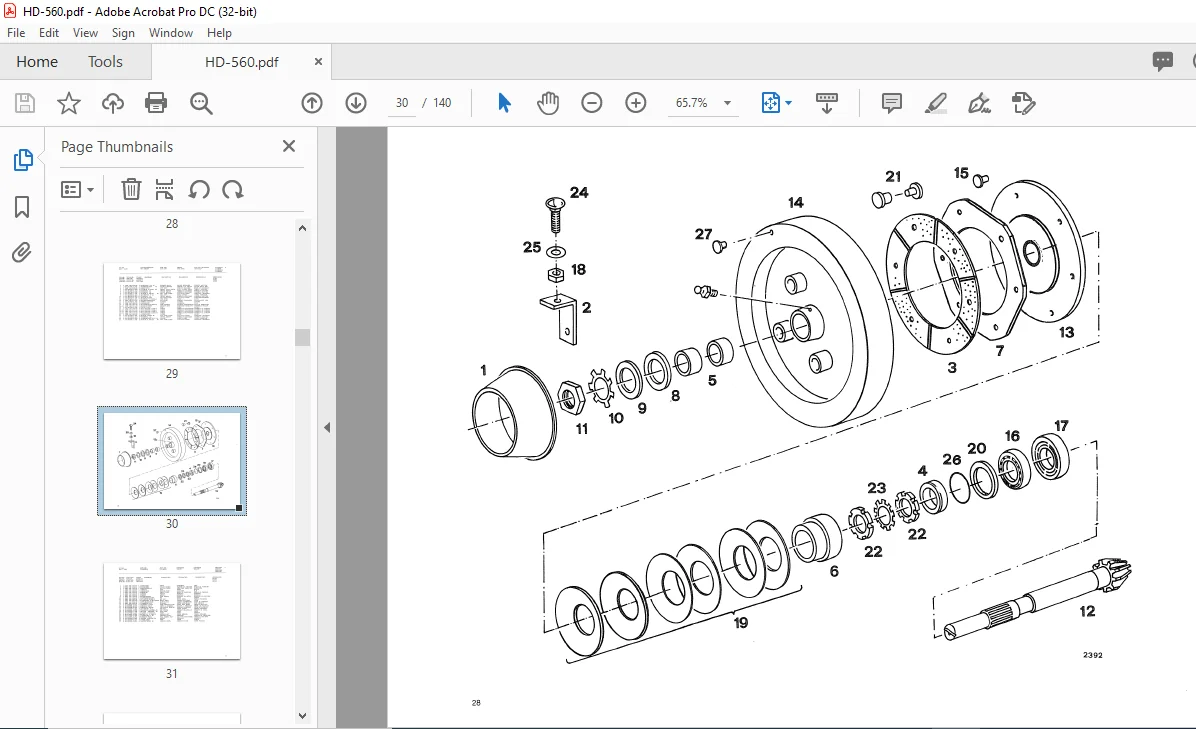Open Page Thumbnails sidebar icon

23,160
